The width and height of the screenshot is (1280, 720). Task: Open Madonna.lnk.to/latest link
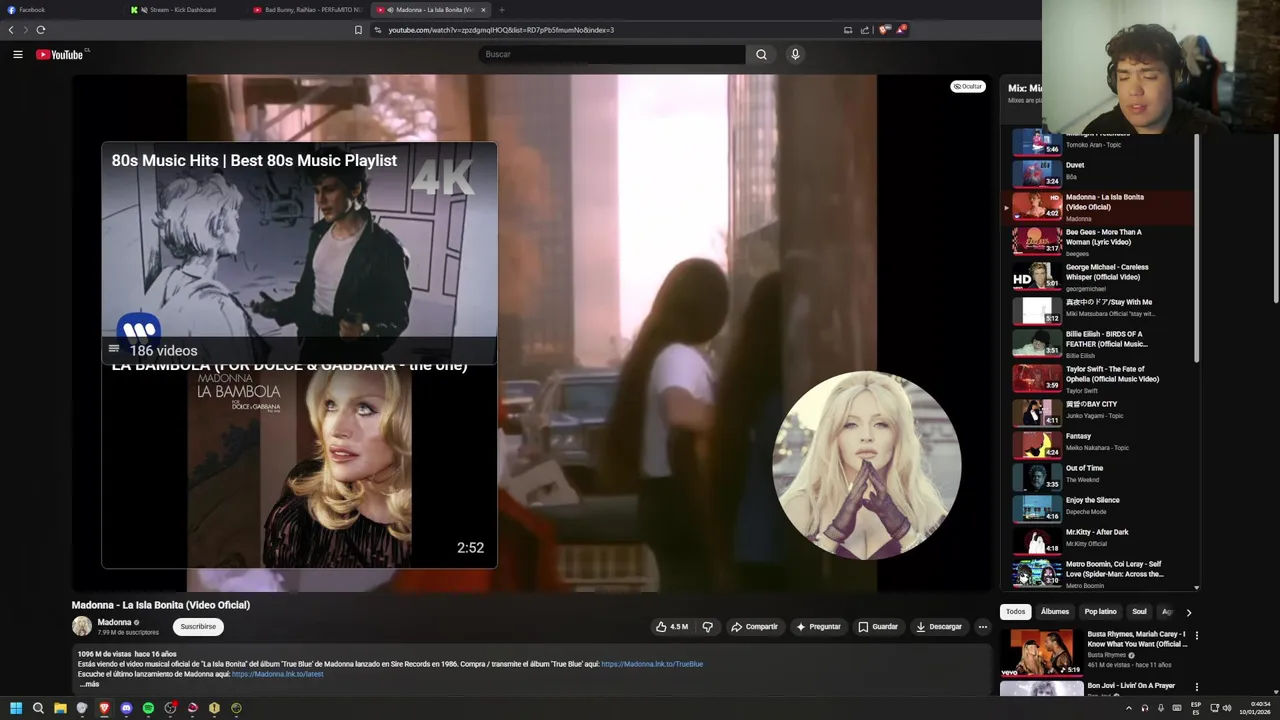point(277,674)
